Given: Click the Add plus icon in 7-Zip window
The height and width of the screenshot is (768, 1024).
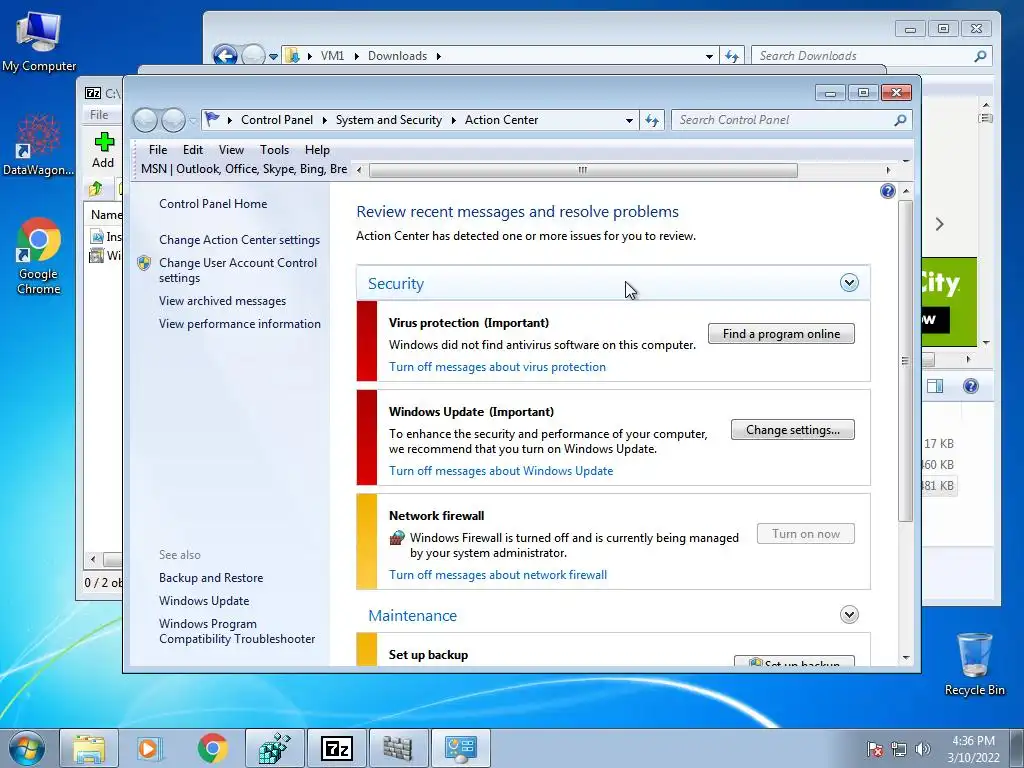Looking at the screenshot, I should 104,142.
